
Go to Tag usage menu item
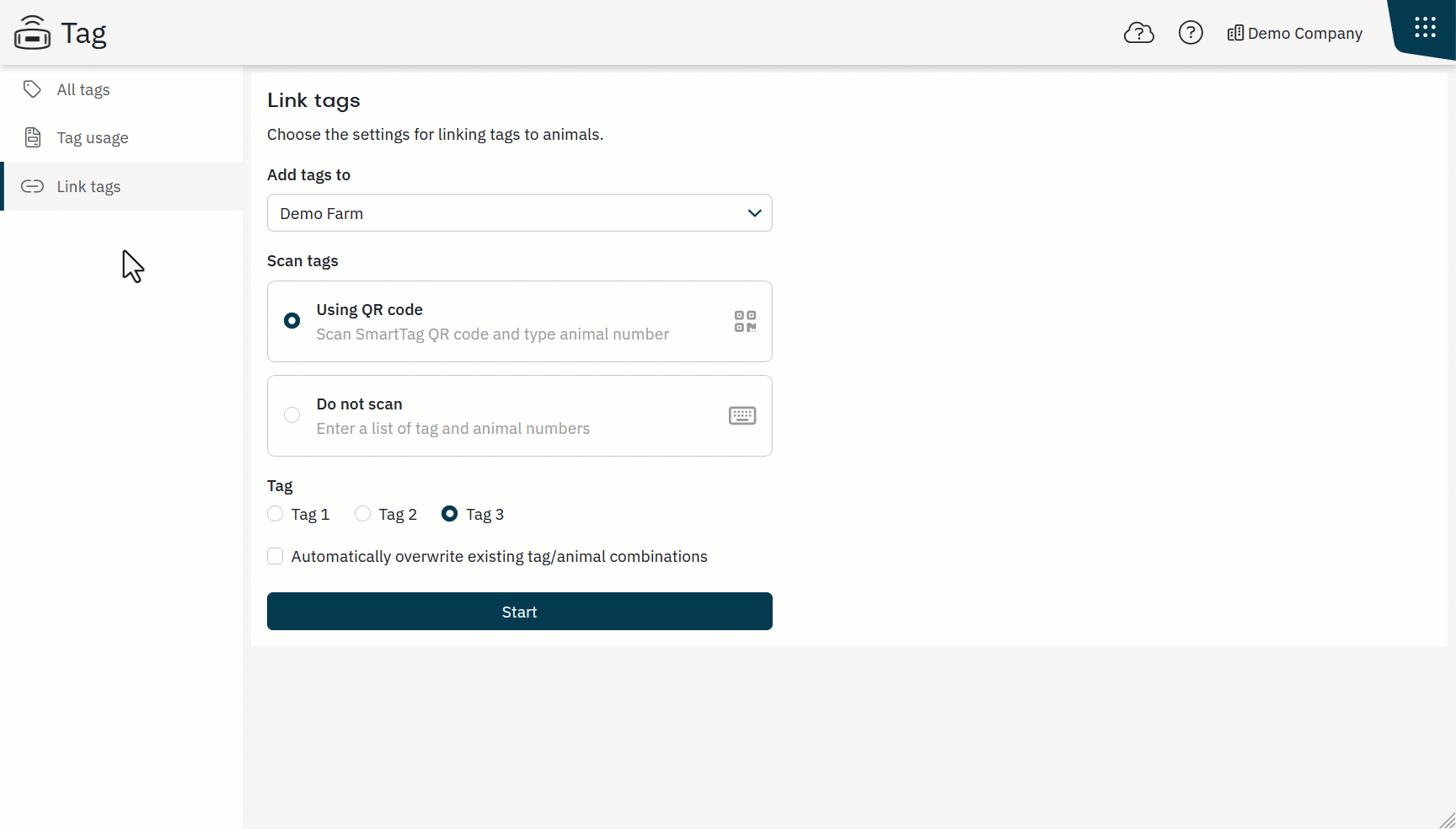pos(122,137)
